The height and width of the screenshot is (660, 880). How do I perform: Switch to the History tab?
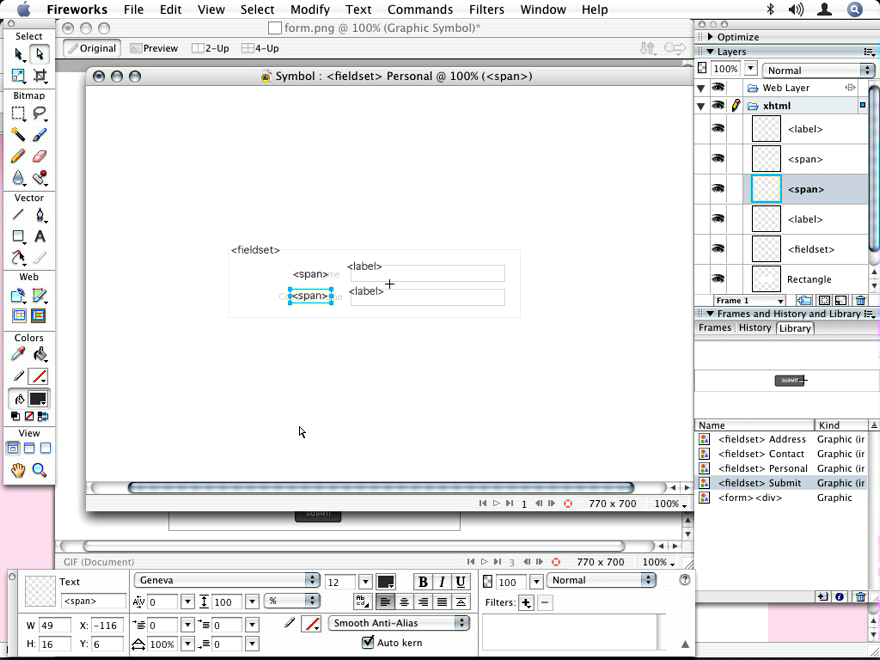pyautogui.click(x=755, y=328)
